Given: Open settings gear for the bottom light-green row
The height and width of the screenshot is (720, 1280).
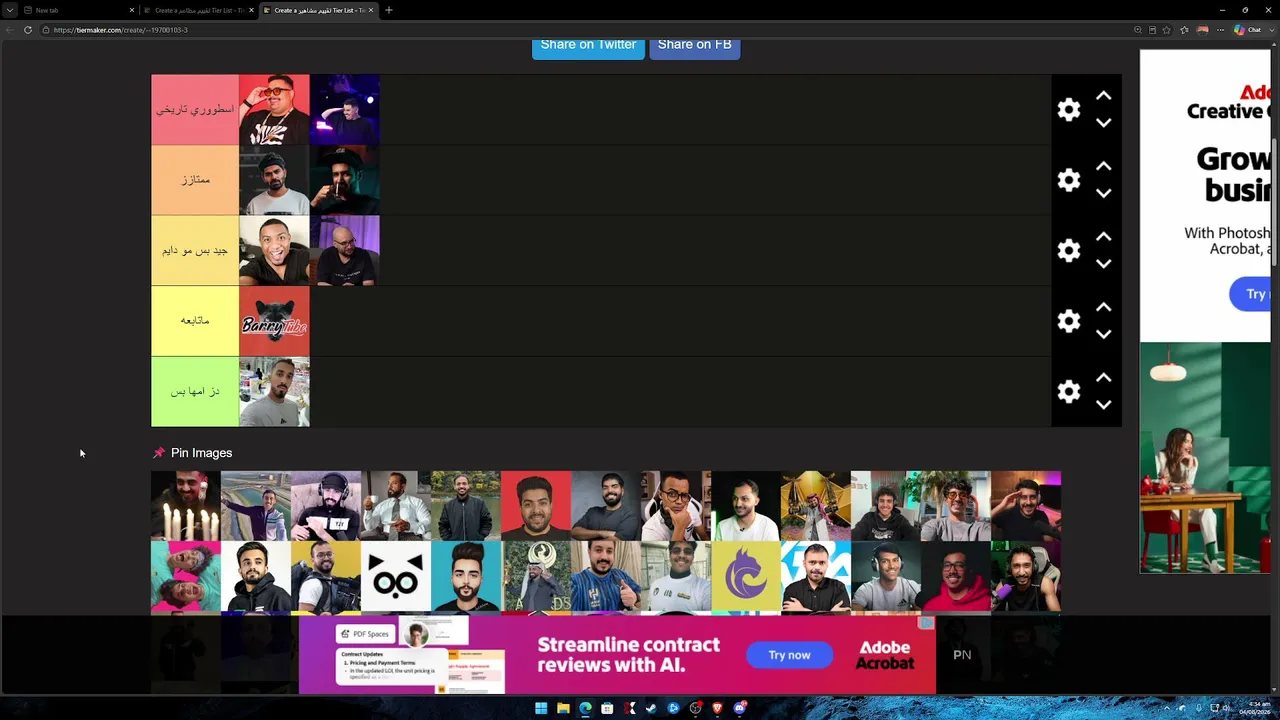Looking at the screenshot, I should (1069, 391).
